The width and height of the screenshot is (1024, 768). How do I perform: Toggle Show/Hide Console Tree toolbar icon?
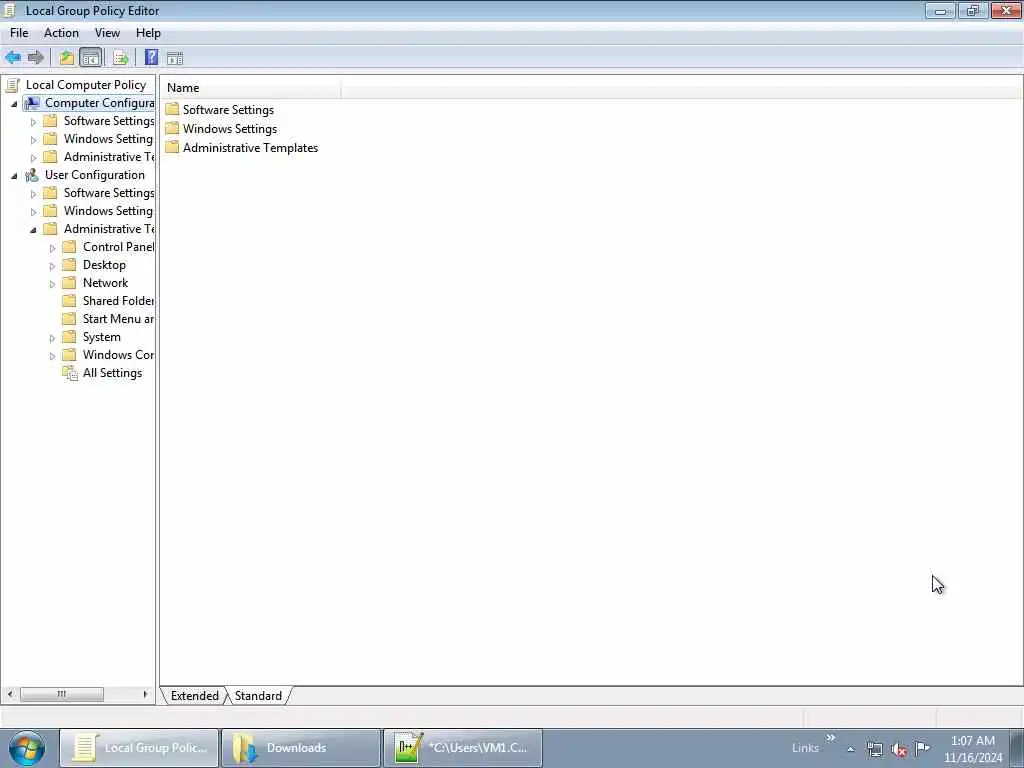91,57
